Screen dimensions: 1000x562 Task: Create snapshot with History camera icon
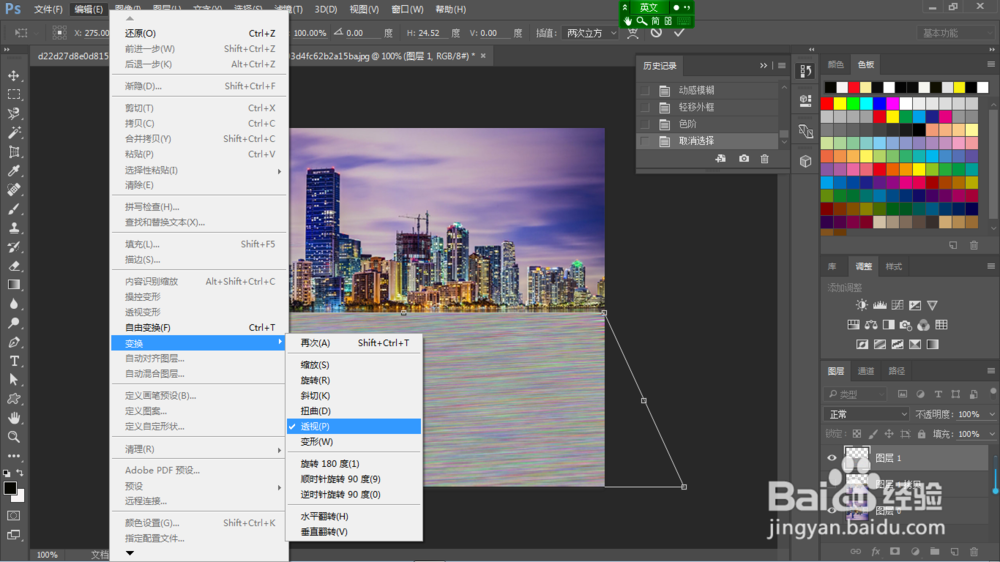[x=744, y=158]
